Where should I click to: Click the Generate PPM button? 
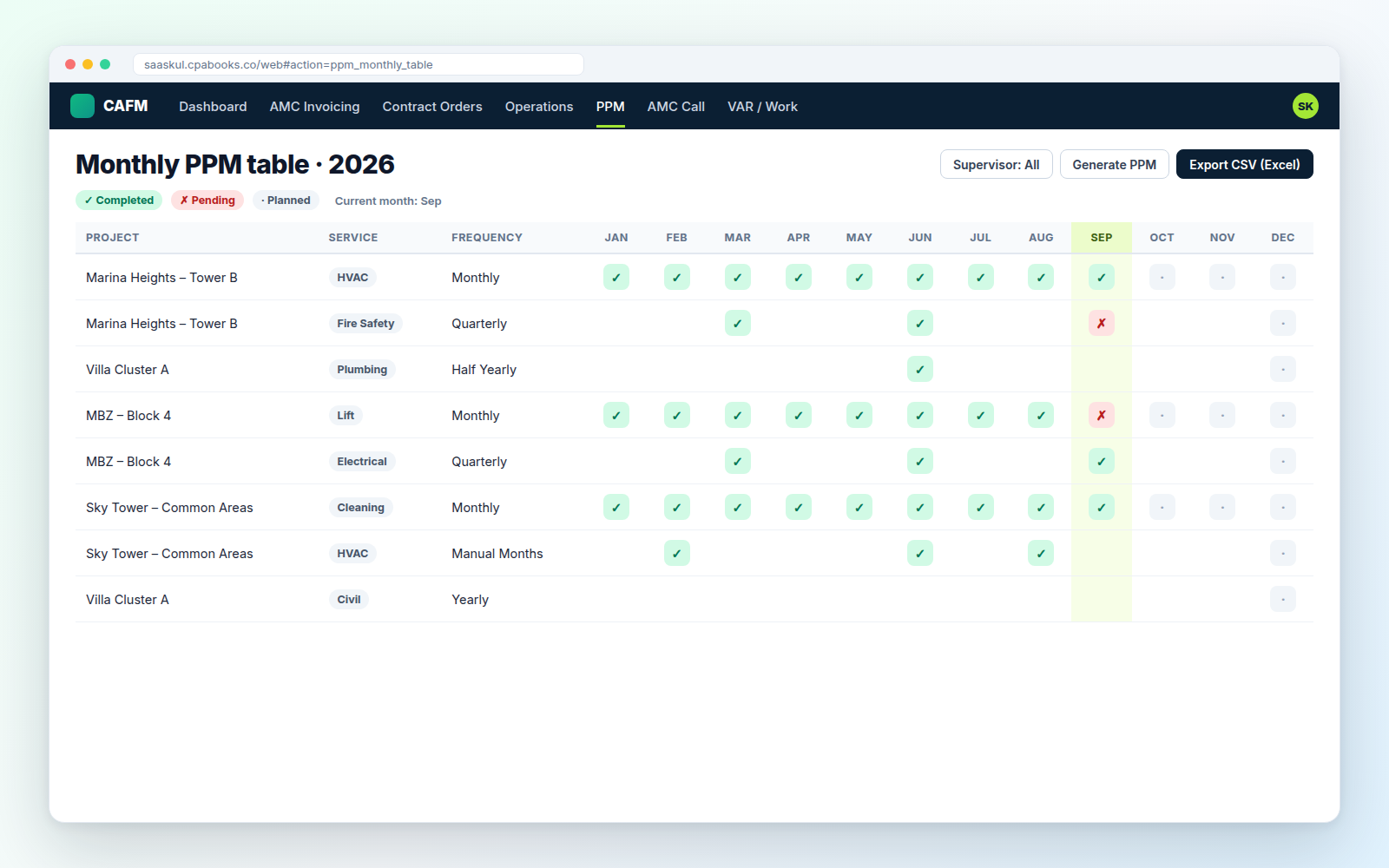pos(1114,164)
